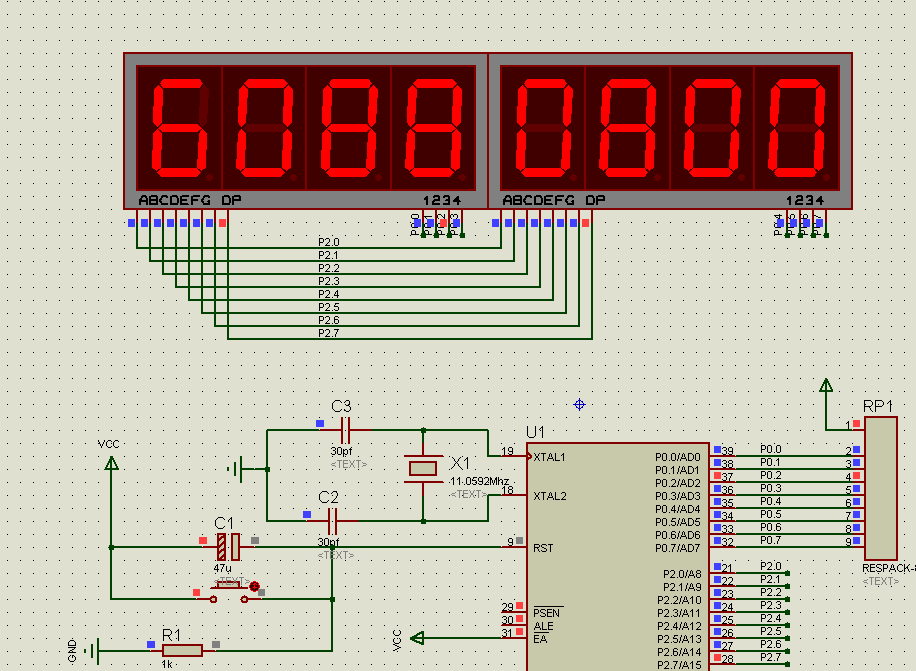Select electrolytic capacitor C1 symbol

(x=228, y=547)
